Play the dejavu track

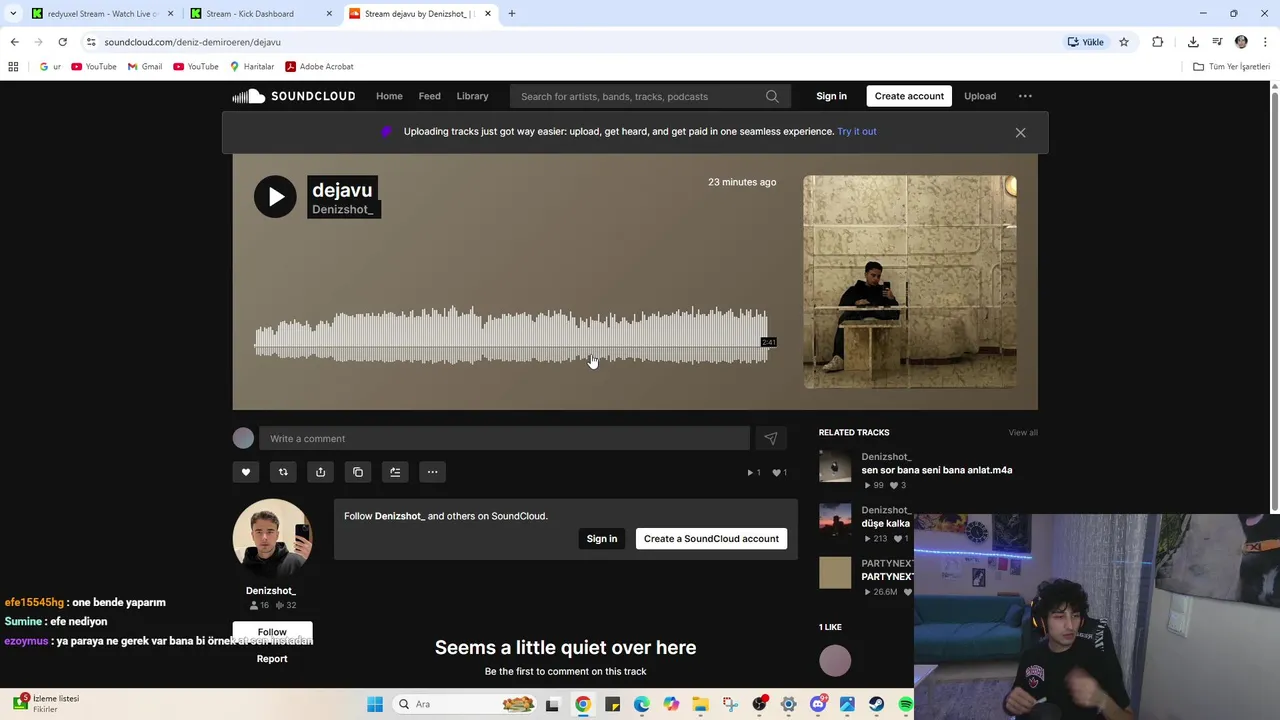click(275, 196)
